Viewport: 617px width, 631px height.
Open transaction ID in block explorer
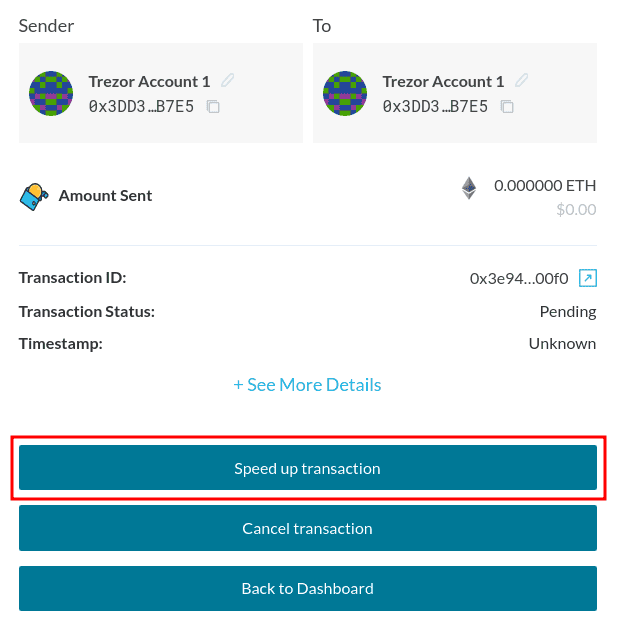point(588,278)
